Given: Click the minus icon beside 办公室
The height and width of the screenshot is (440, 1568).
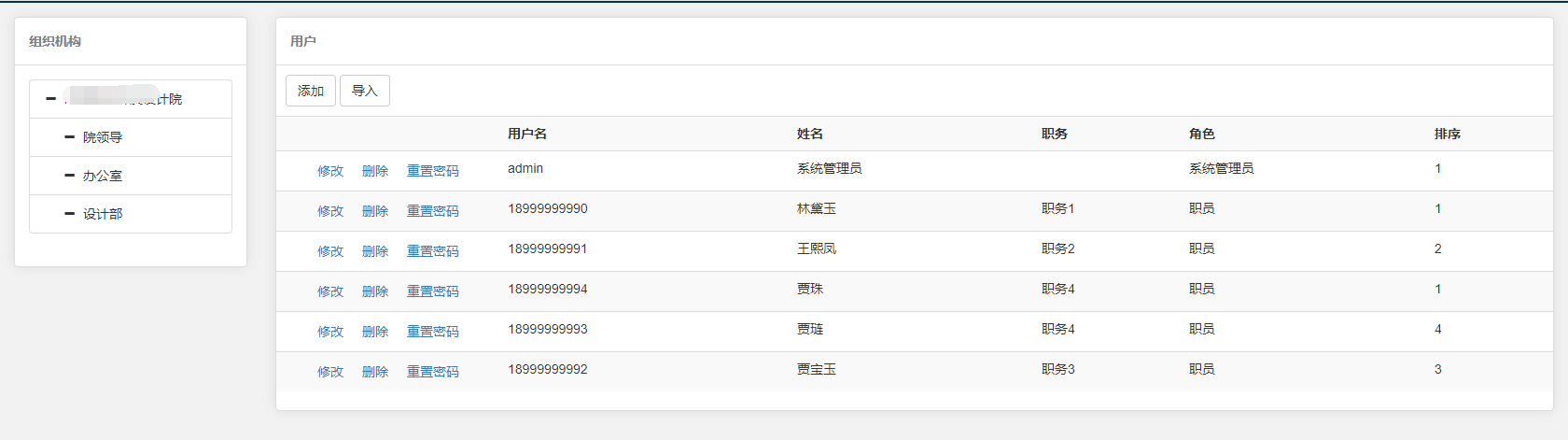Looking at the screenshot, I should (69, 176).
